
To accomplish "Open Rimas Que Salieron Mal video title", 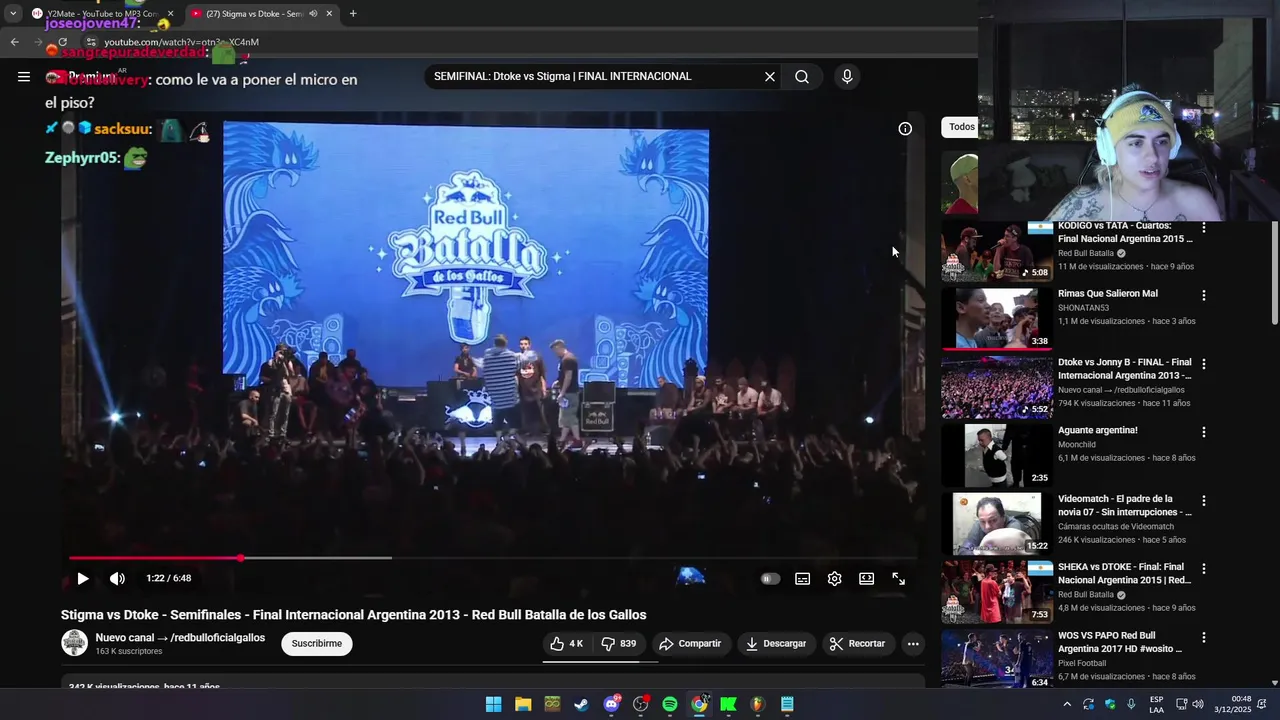I will (1108, 294).
